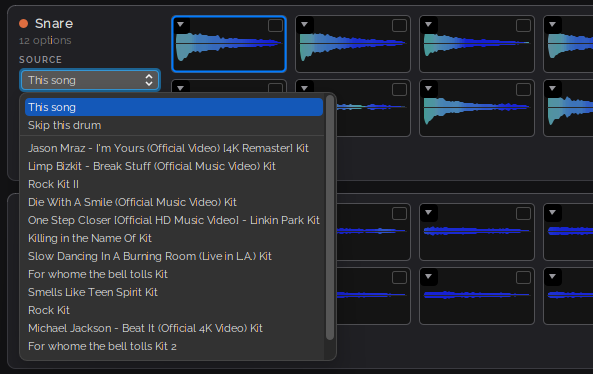Image resolution: width=593 pixels, height=374 pixels.
Task: Open triangle menu on third top-row snare sample
Action: click(428, 25)
